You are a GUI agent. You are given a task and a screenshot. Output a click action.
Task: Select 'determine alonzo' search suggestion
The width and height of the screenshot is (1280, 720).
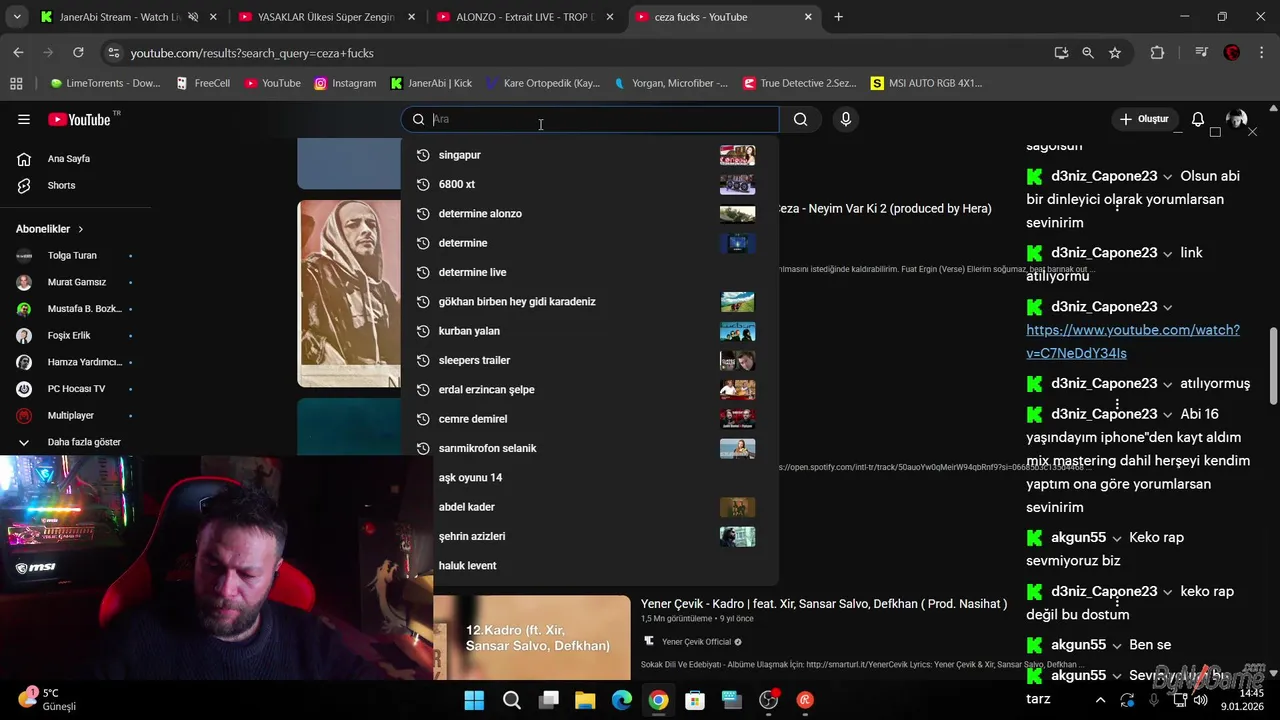click(x=588, y=213)
